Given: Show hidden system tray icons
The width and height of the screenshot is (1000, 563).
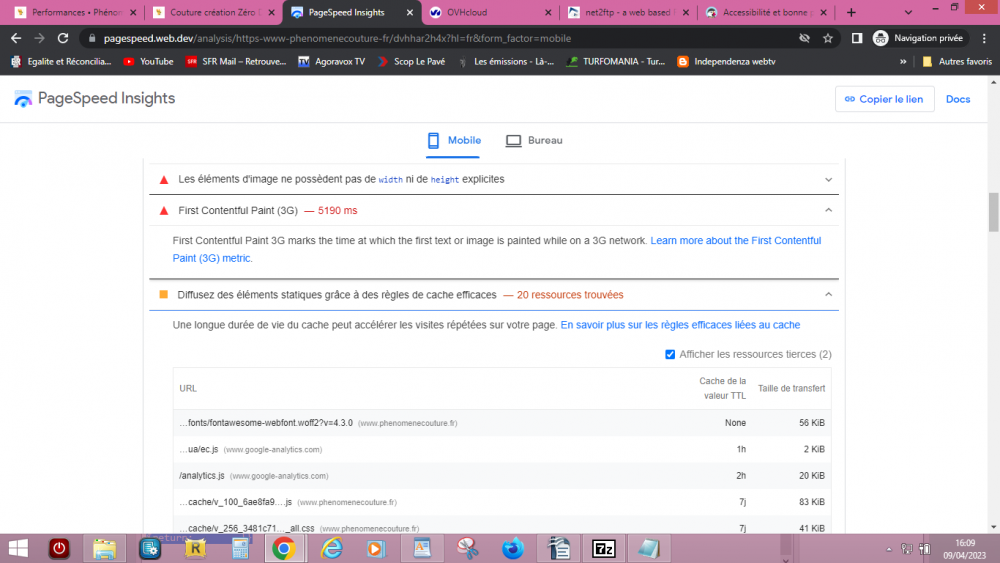Looking at the screenshot, I should click(x=888, y=549).
